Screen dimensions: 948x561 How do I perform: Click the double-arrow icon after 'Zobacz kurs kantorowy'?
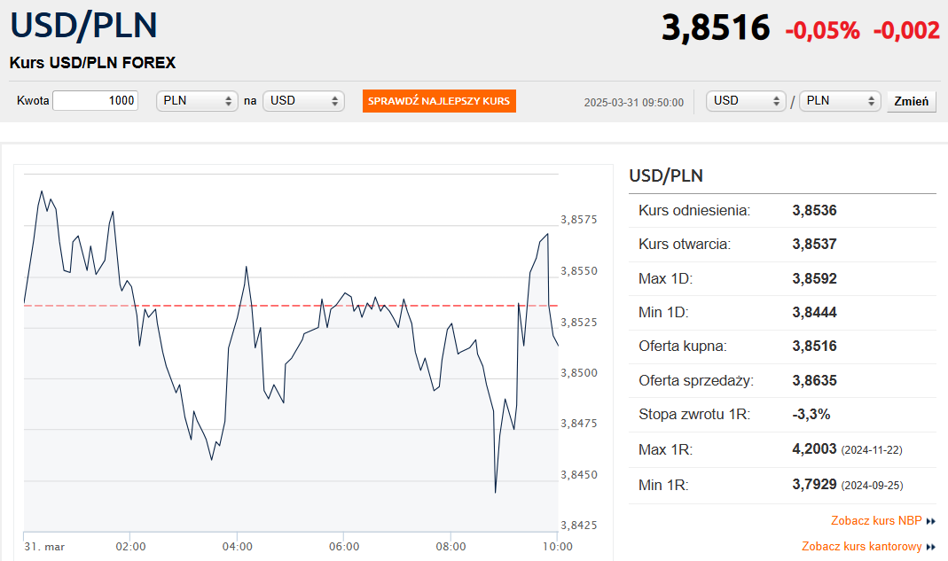[x=930, y=547]
